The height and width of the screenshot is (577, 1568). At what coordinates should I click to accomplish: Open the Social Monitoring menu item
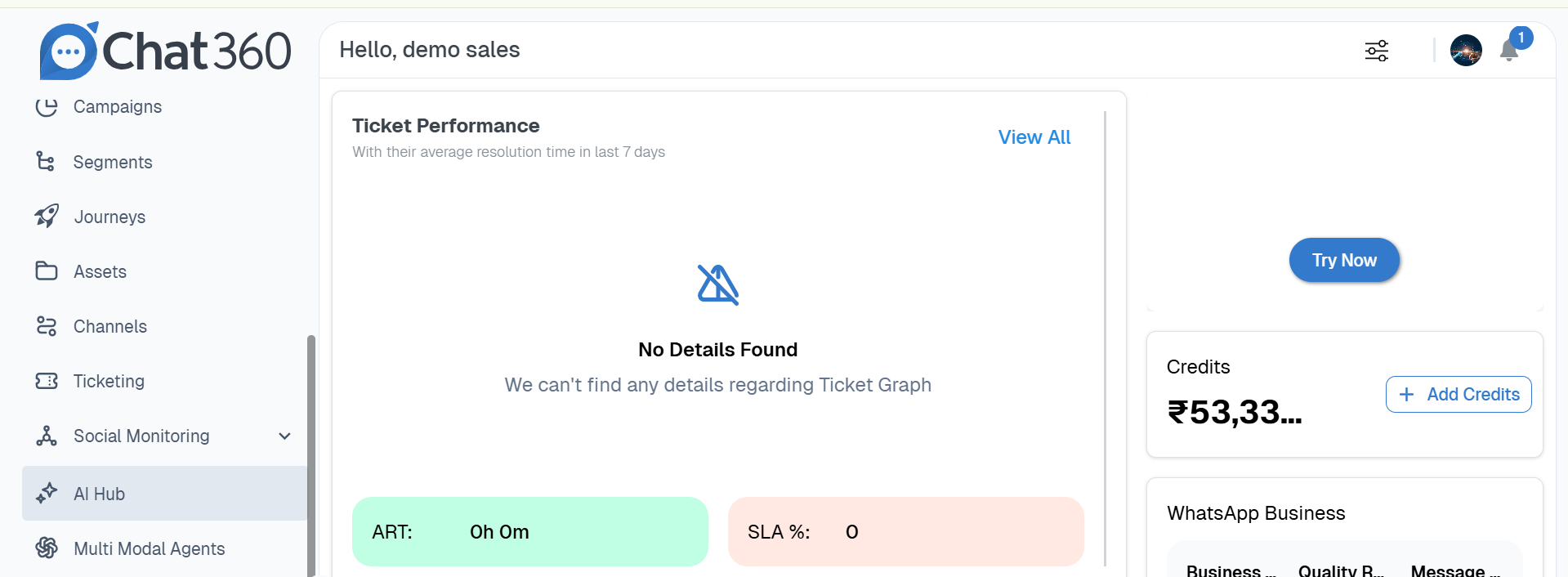tap(141, 436)
